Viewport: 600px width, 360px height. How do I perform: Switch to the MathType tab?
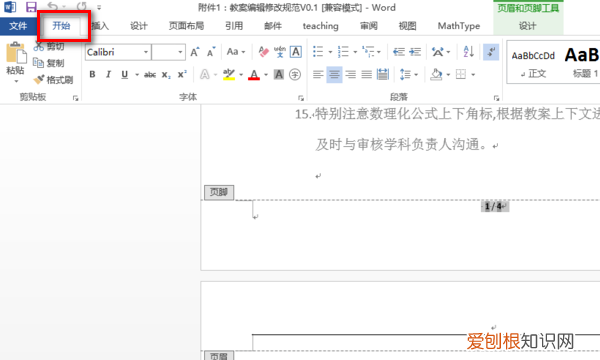(459, 26)
